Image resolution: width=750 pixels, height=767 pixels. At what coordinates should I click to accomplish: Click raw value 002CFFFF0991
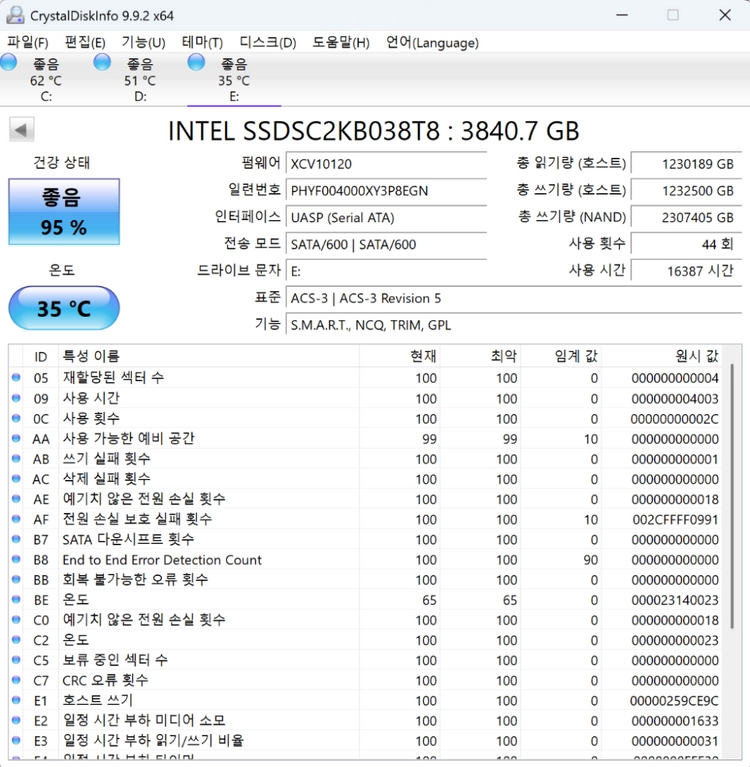(x=675, y=519)
